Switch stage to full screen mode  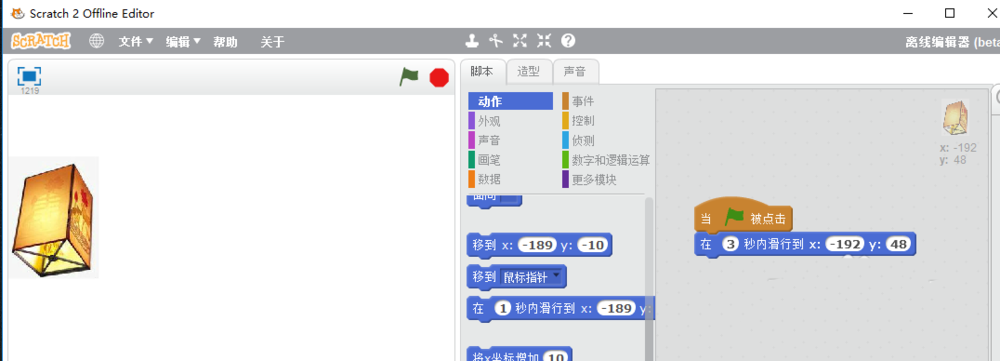coord(29,77)
